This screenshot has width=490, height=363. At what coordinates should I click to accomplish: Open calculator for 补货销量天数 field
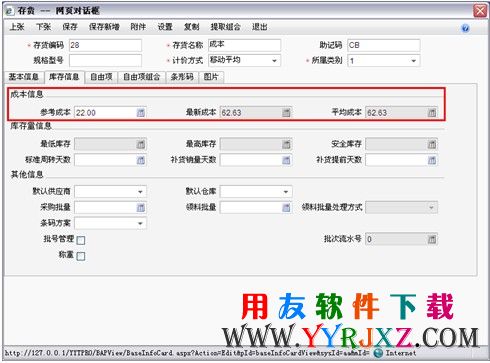[x=286, y=160]
